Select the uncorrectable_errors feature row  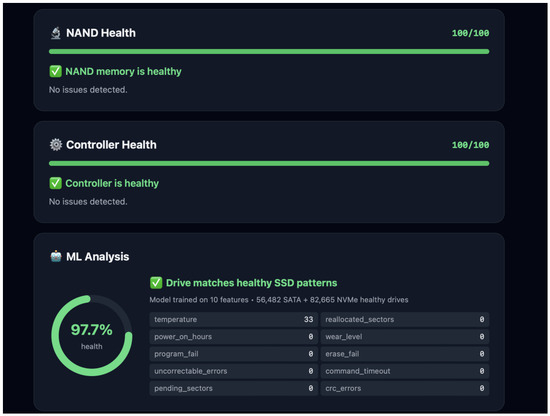click(x=234, y=371)
